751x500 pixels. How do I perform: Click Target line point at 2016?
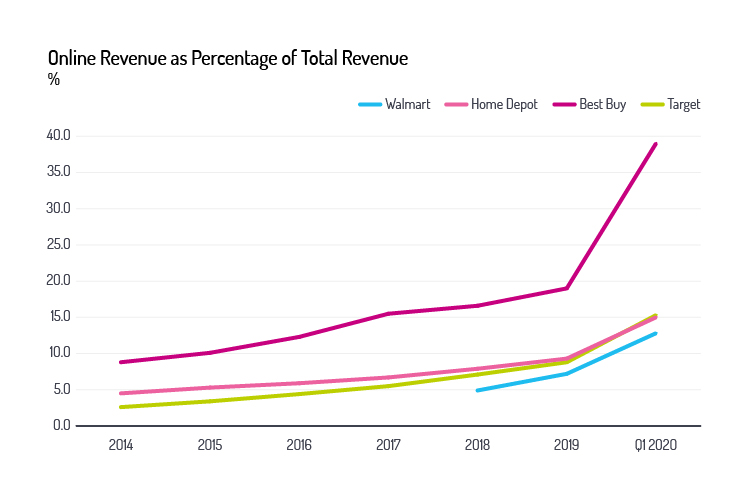[299, 394]
